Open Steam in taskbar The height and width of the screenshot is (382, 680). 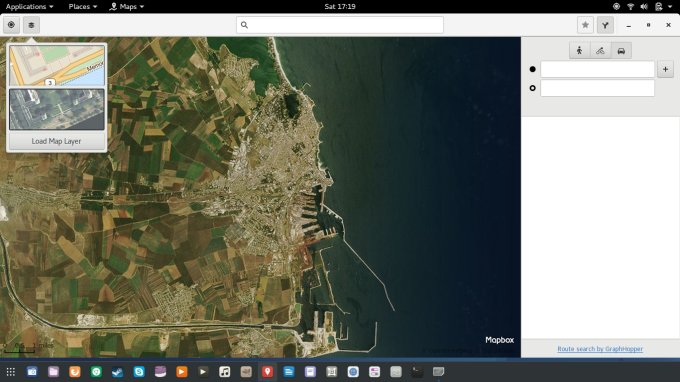(118, 372)
